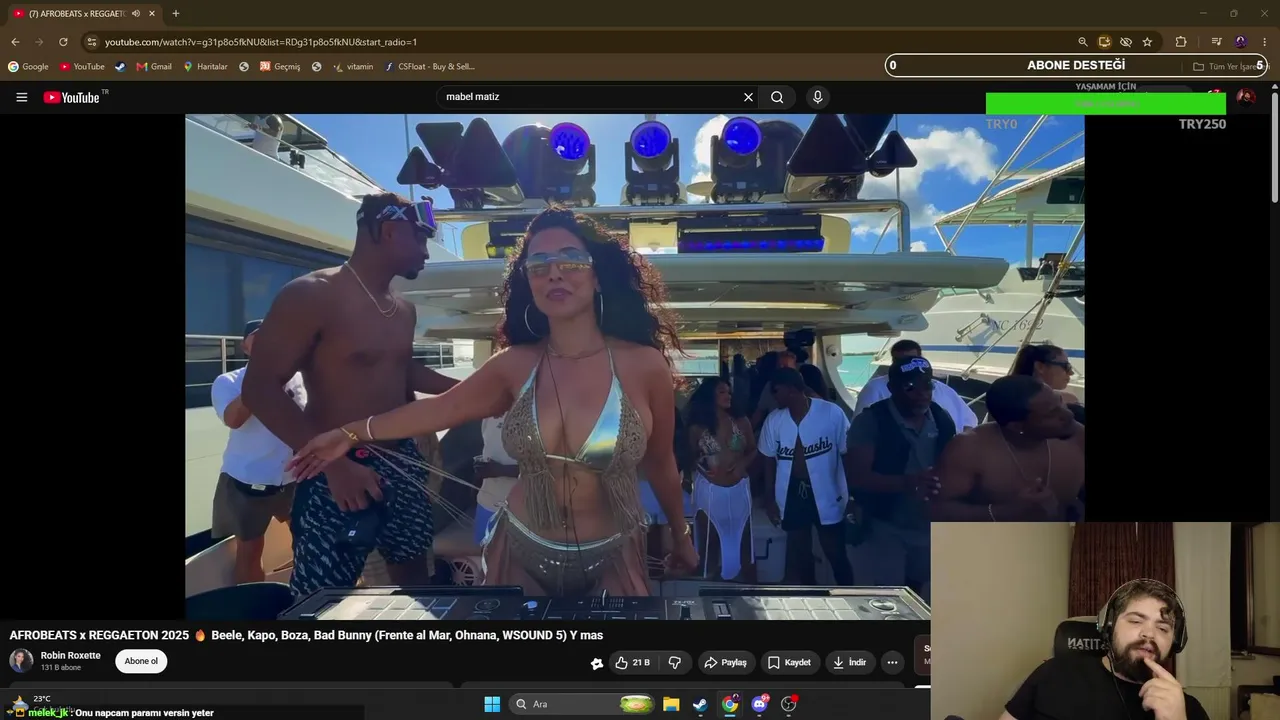Viewport: 1280px width, 720px height.
Task: Open OBS Studio from the taskbar
Action: point(789,704)
